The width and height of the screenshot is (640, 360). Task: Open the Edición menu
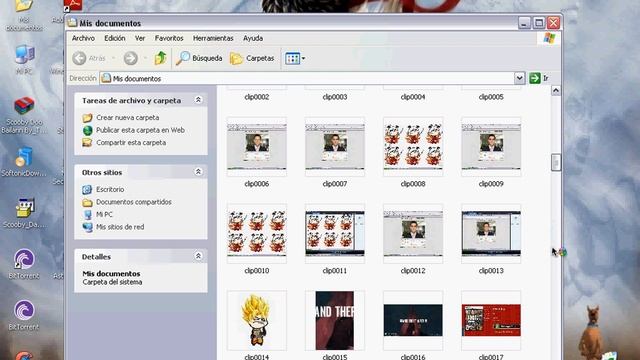click(115, 38)
